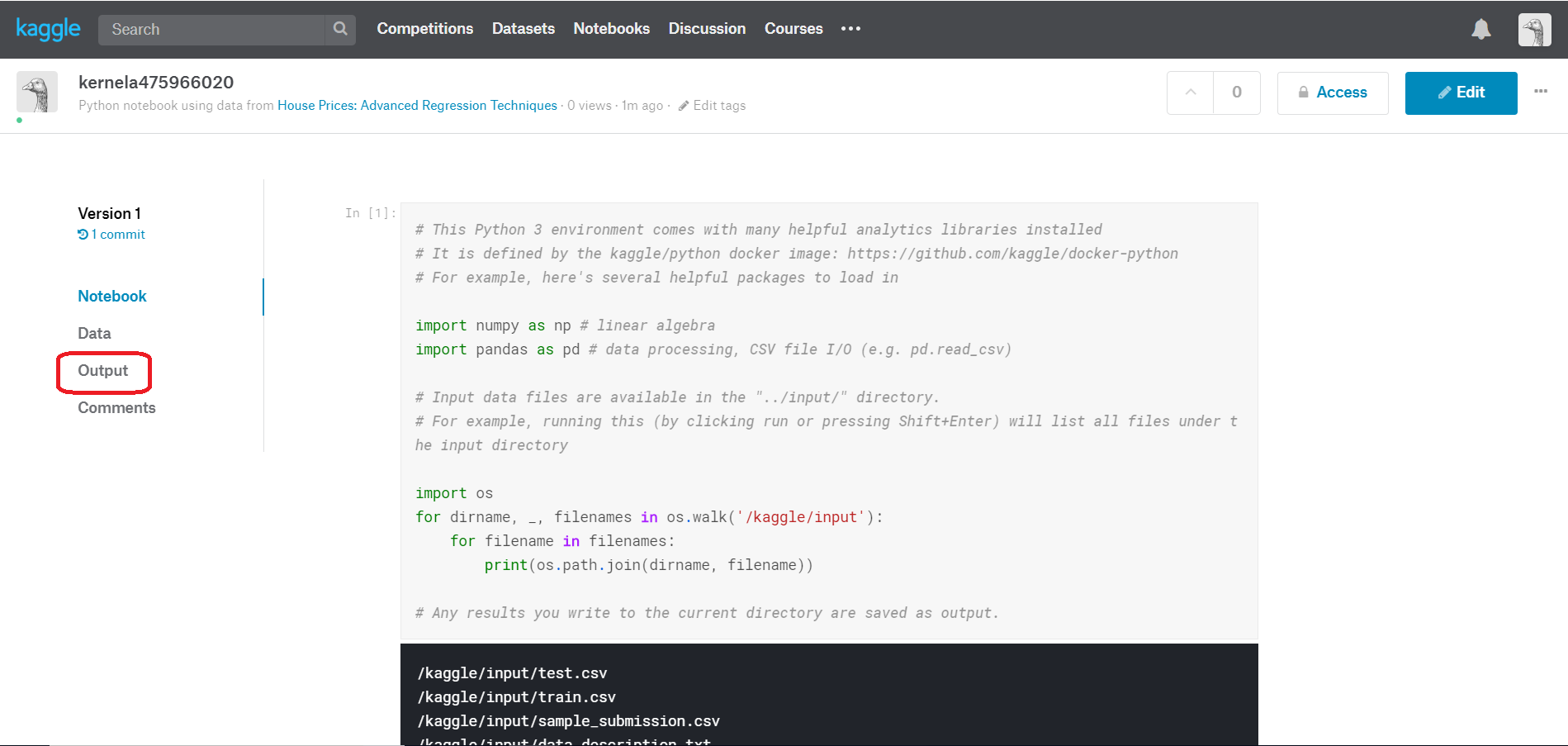
Task: Switch to the Output tab
Action: [102, 370]
